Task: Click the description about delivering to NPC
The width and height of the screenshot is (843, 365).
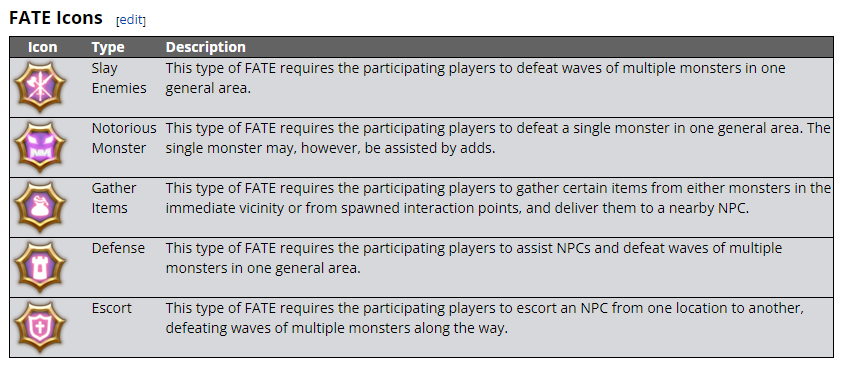Action: pyautogui.click(x=498, y=199)
